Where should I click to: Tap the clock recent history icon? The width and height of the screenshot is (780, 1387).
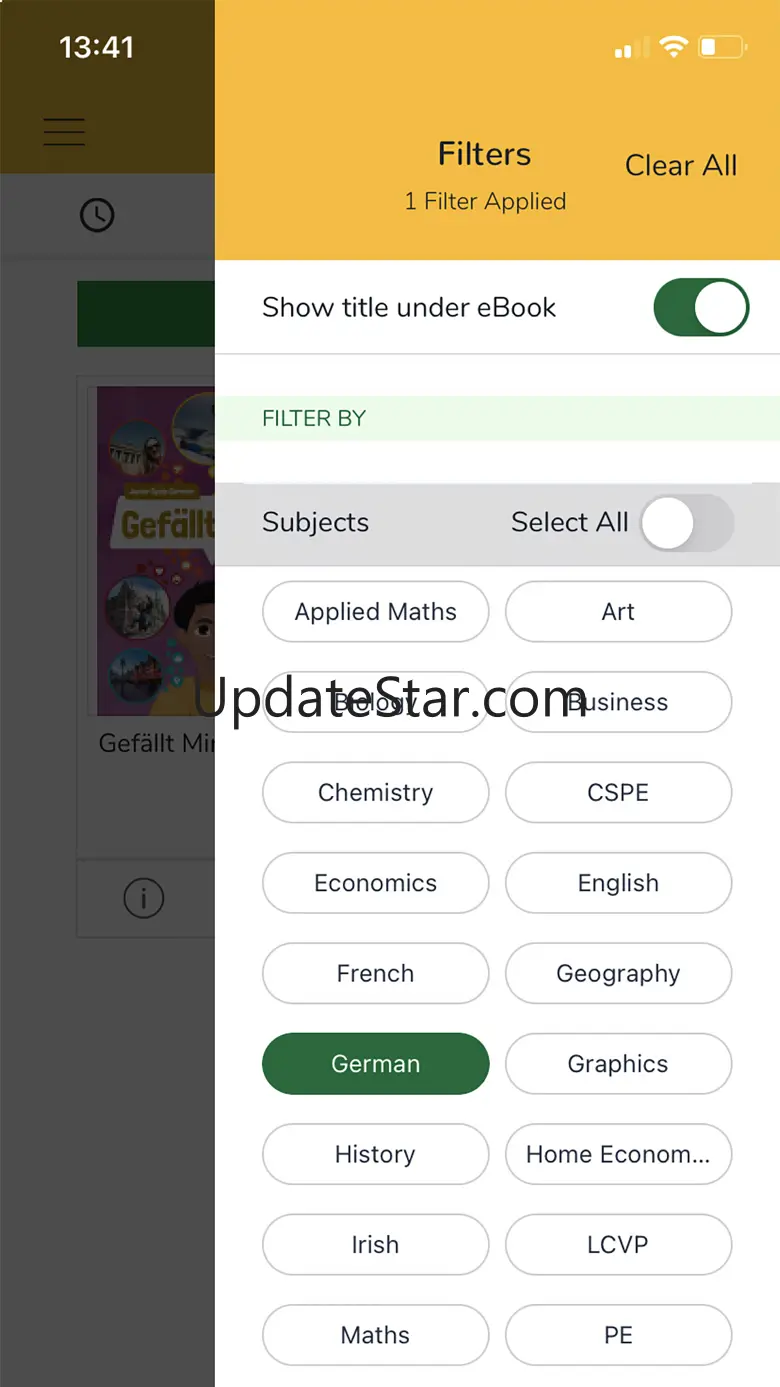pyautogui.click(x=97, y=215)
